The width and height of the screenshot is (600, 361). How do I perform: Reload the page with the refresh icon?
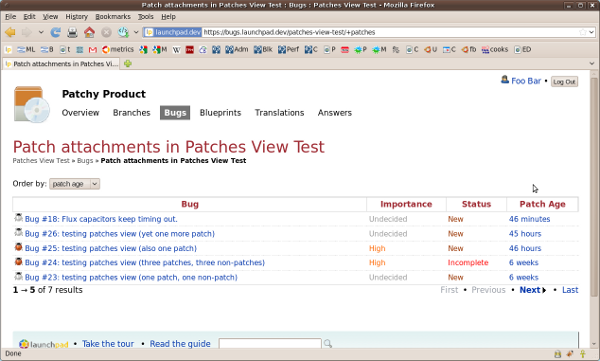click(x=55, y=33)
